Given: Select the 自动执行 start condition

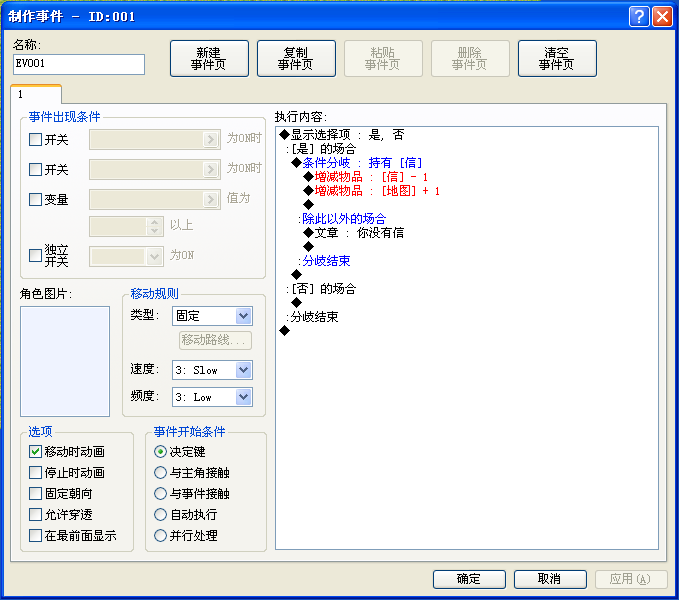Looking at the screenshot, I should click(x=160, y=515).
